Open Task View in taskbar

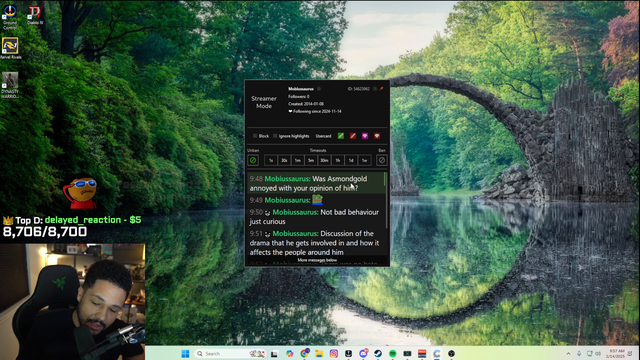[x=274, y=354]
